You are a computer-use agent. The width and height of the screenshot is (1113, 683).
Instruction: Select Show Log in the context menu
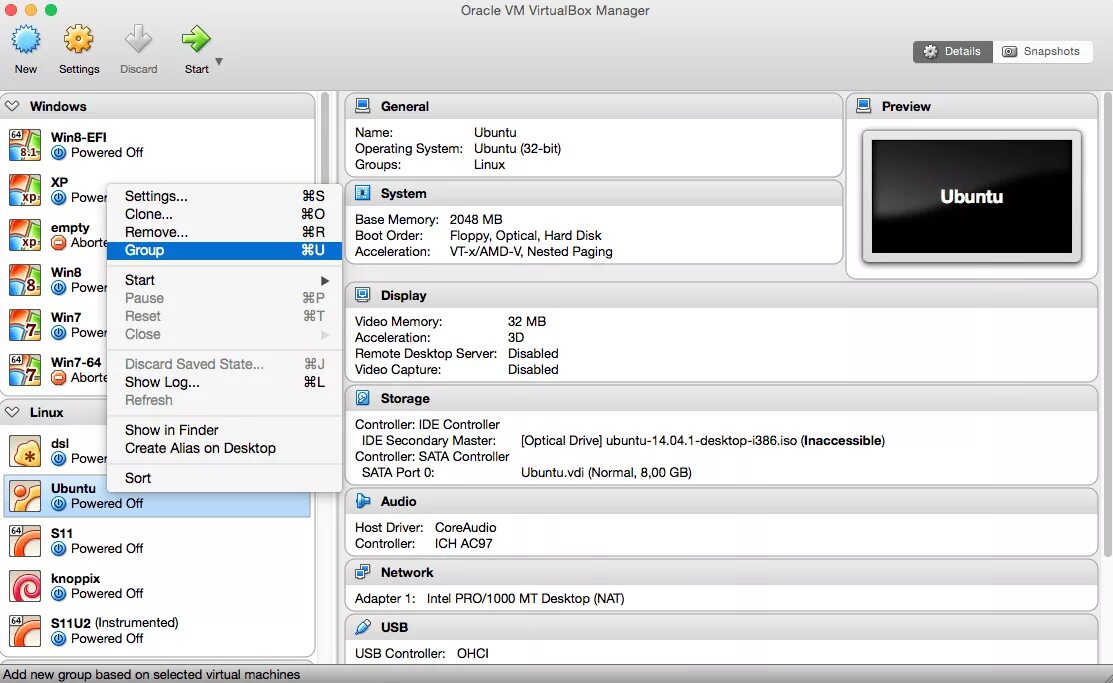point(161,382)
